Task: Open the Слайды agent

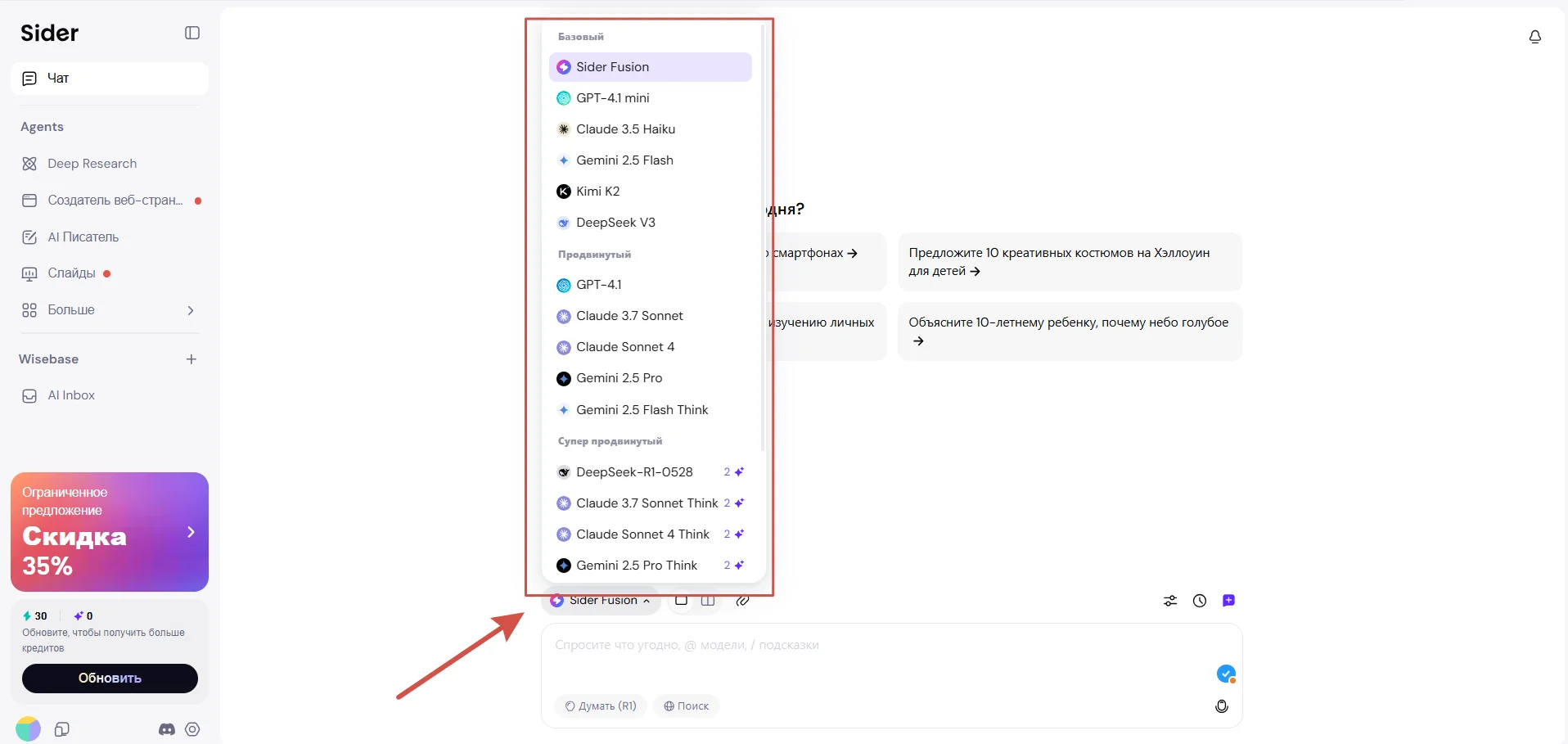Action: pyautogui.click(x=110, y=273)
